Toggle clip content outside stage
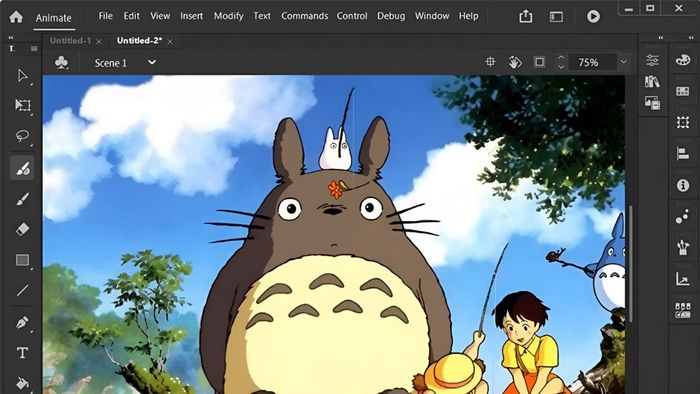 click(x=539, y=62)
